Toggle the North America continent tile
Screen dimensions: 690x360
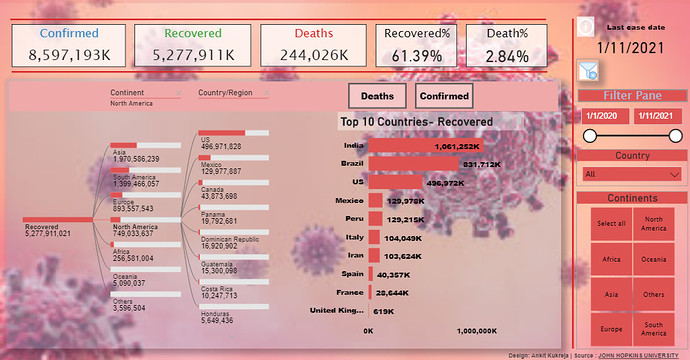pyautogui.click(x=653, y=224)
